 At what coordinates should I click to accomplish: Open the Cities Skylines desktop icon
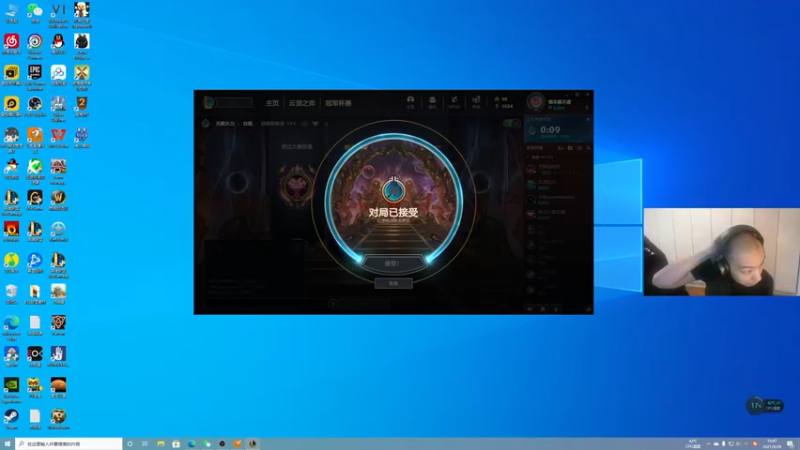pos(58,108)
